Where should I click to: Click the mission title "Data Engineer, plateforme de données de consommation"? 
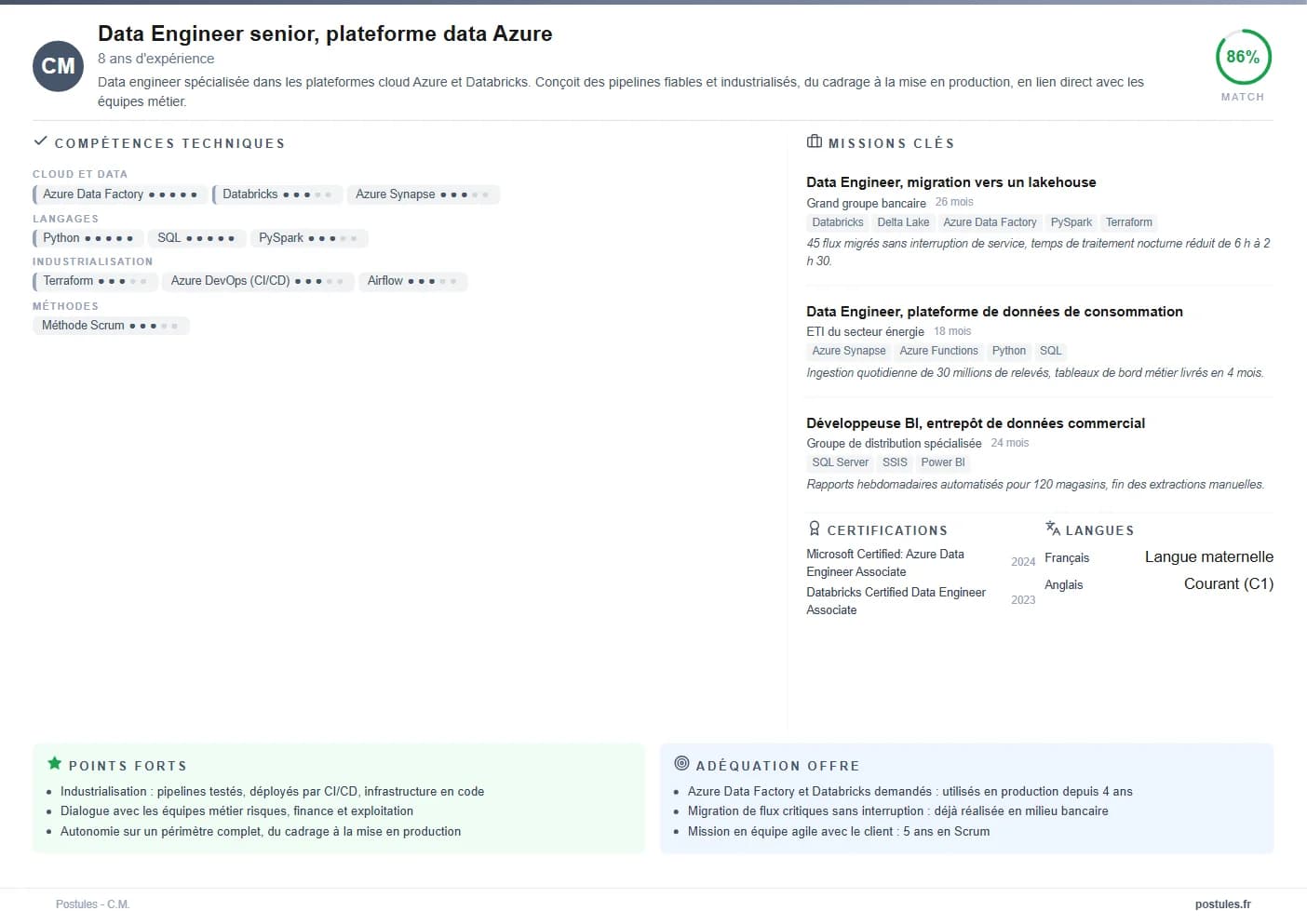pos(995,312)
